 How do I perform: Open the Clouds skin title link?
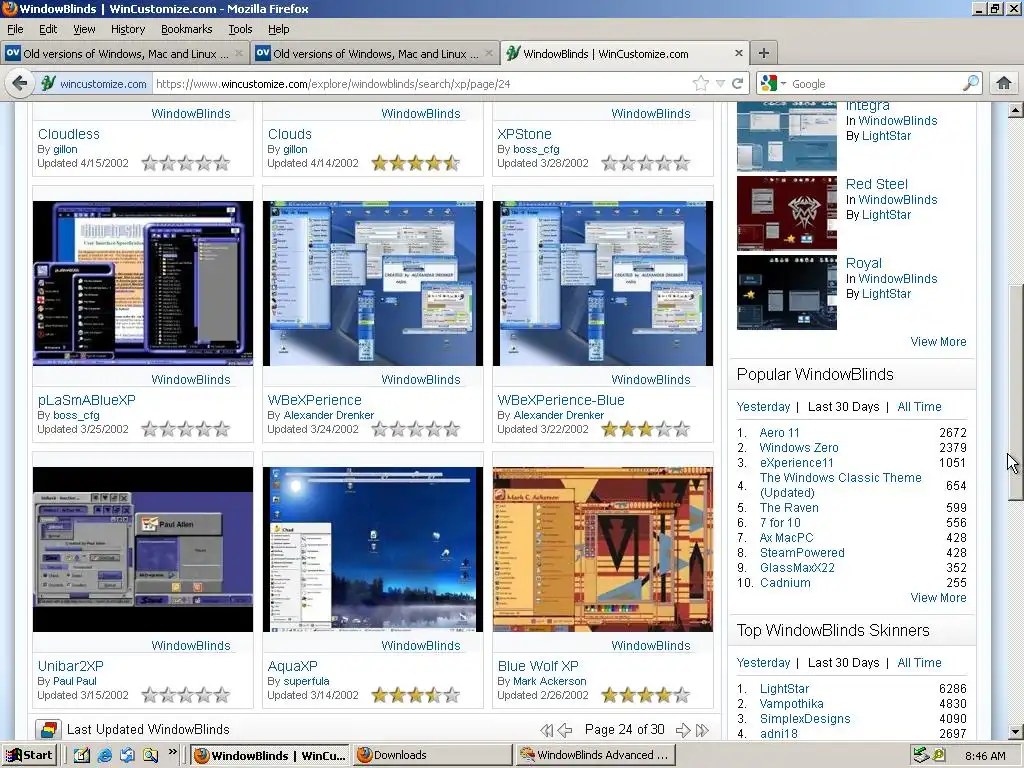(289, 134)
